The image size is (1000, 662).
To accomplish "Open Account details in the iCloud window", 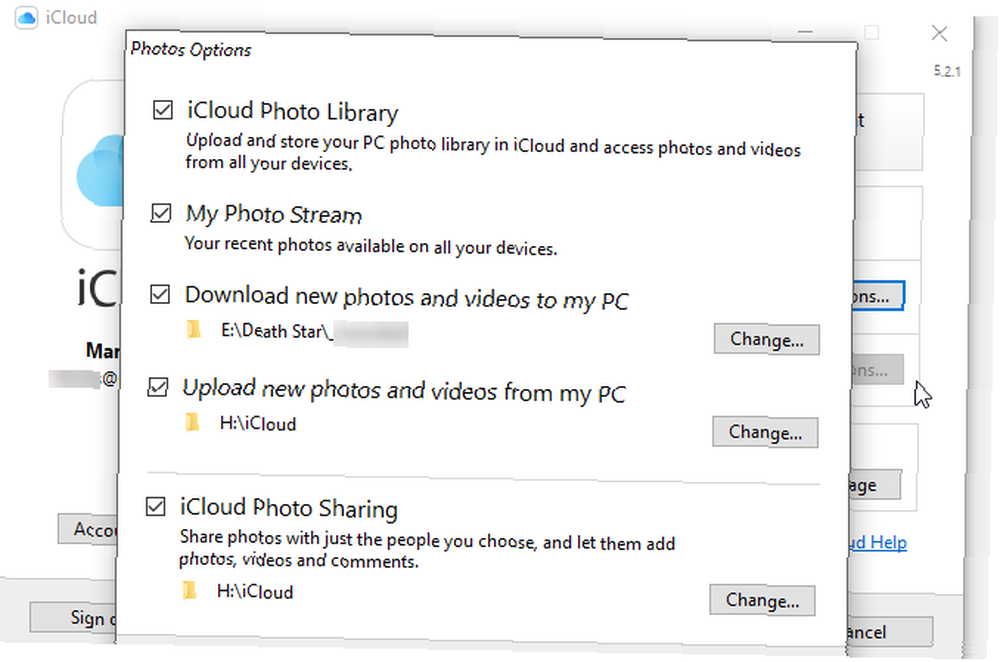I will point(88,529).
